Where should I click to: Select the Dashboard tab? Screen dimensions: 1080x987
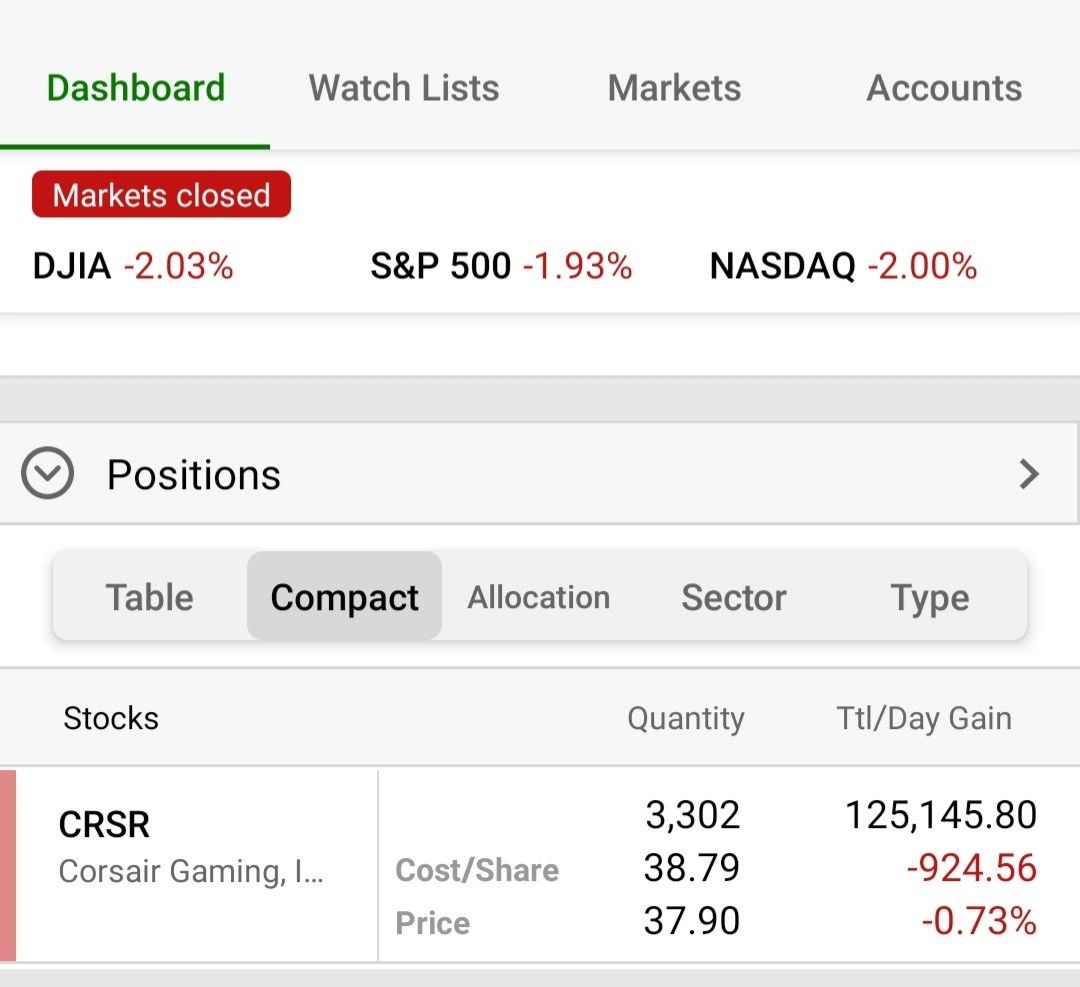136,88
